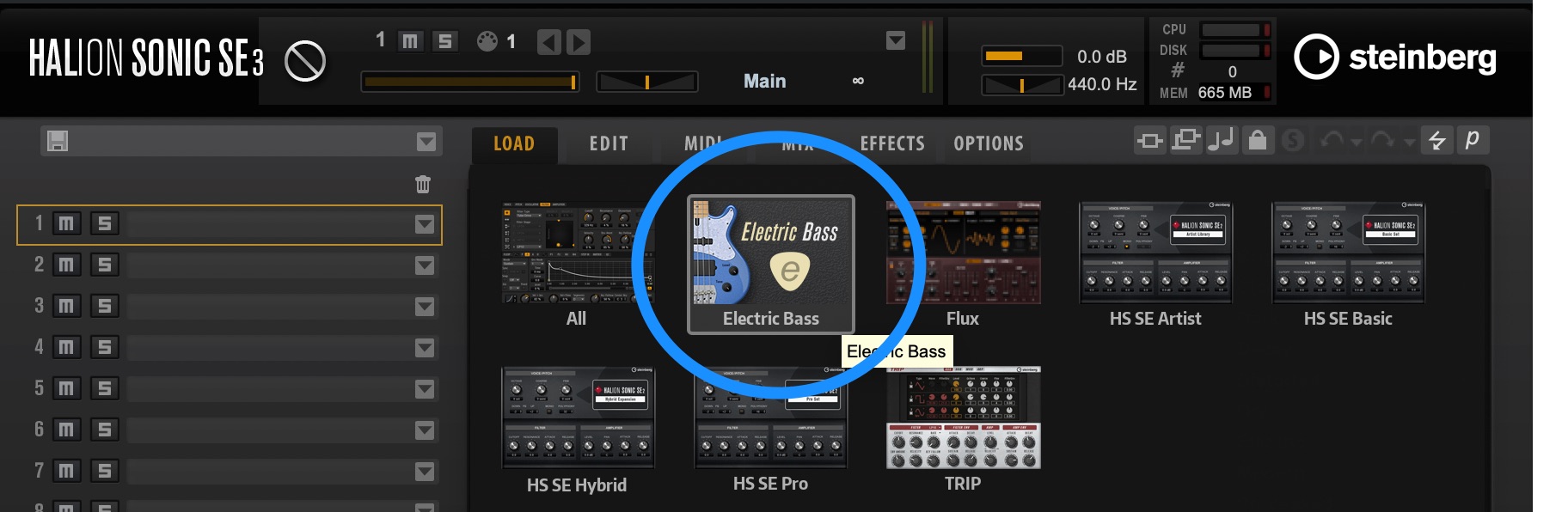Expand slot 4 program dropdown
Image resolution: width=1568 pixels, height=512 pixels.
425,348
